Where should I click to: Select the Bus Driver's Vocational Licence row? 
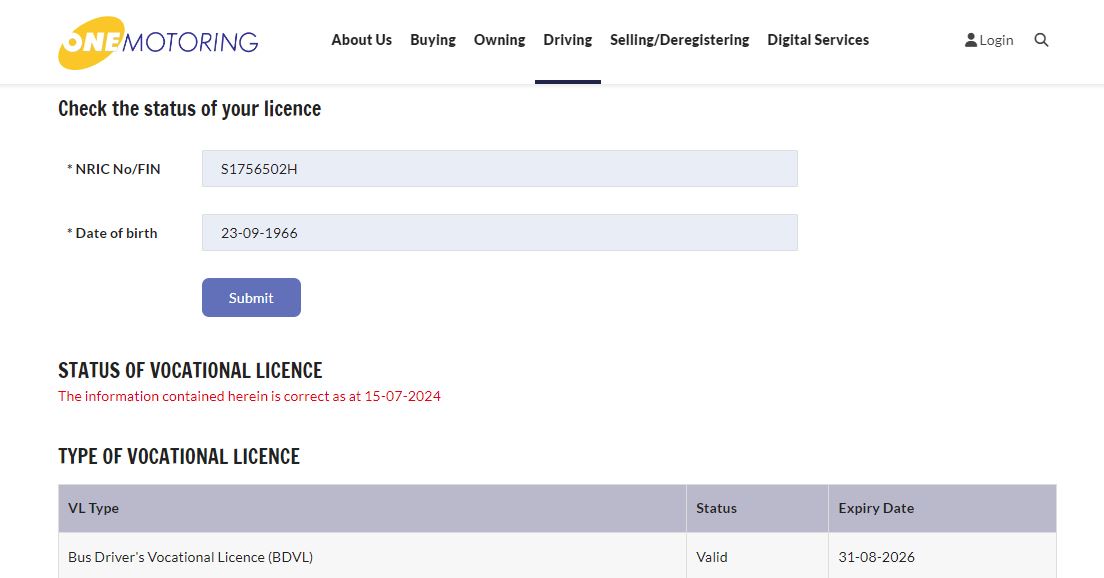point(190,557)
